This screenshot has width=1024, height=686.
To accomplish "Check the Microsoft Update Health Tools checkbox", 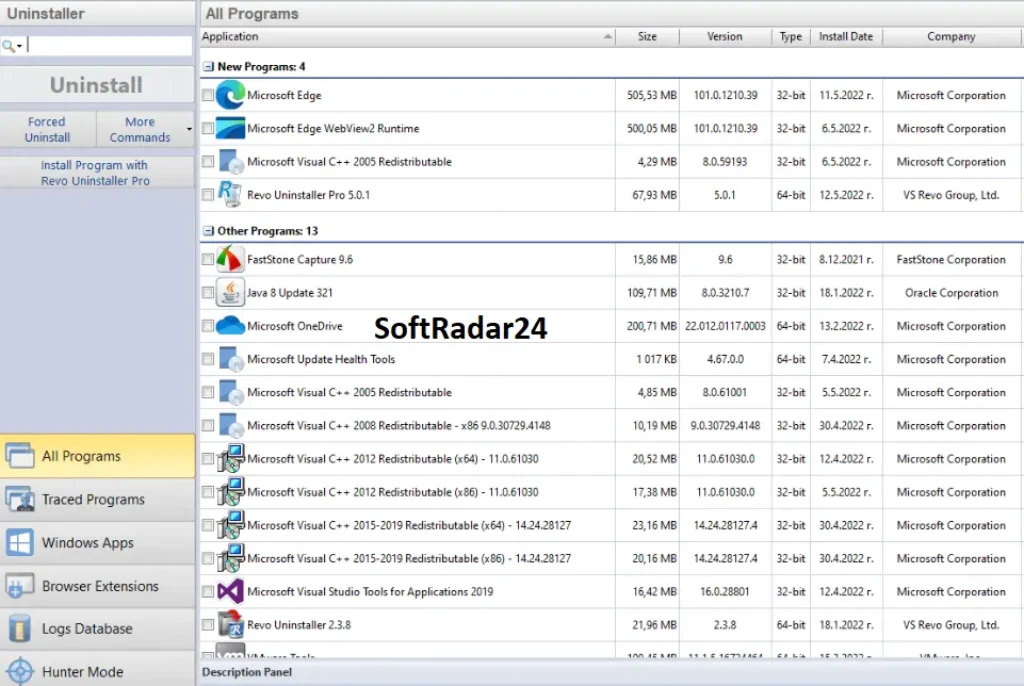I will (209, 359).
